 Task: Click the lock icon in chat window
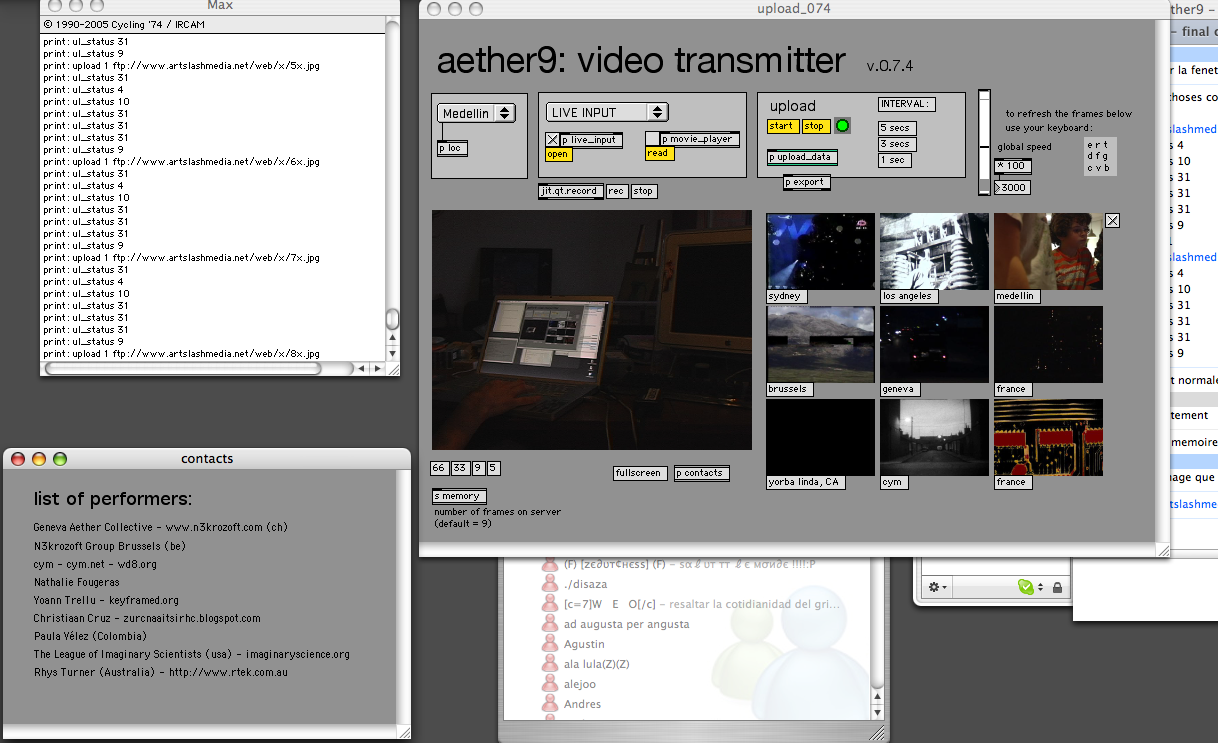point(1057,587)
